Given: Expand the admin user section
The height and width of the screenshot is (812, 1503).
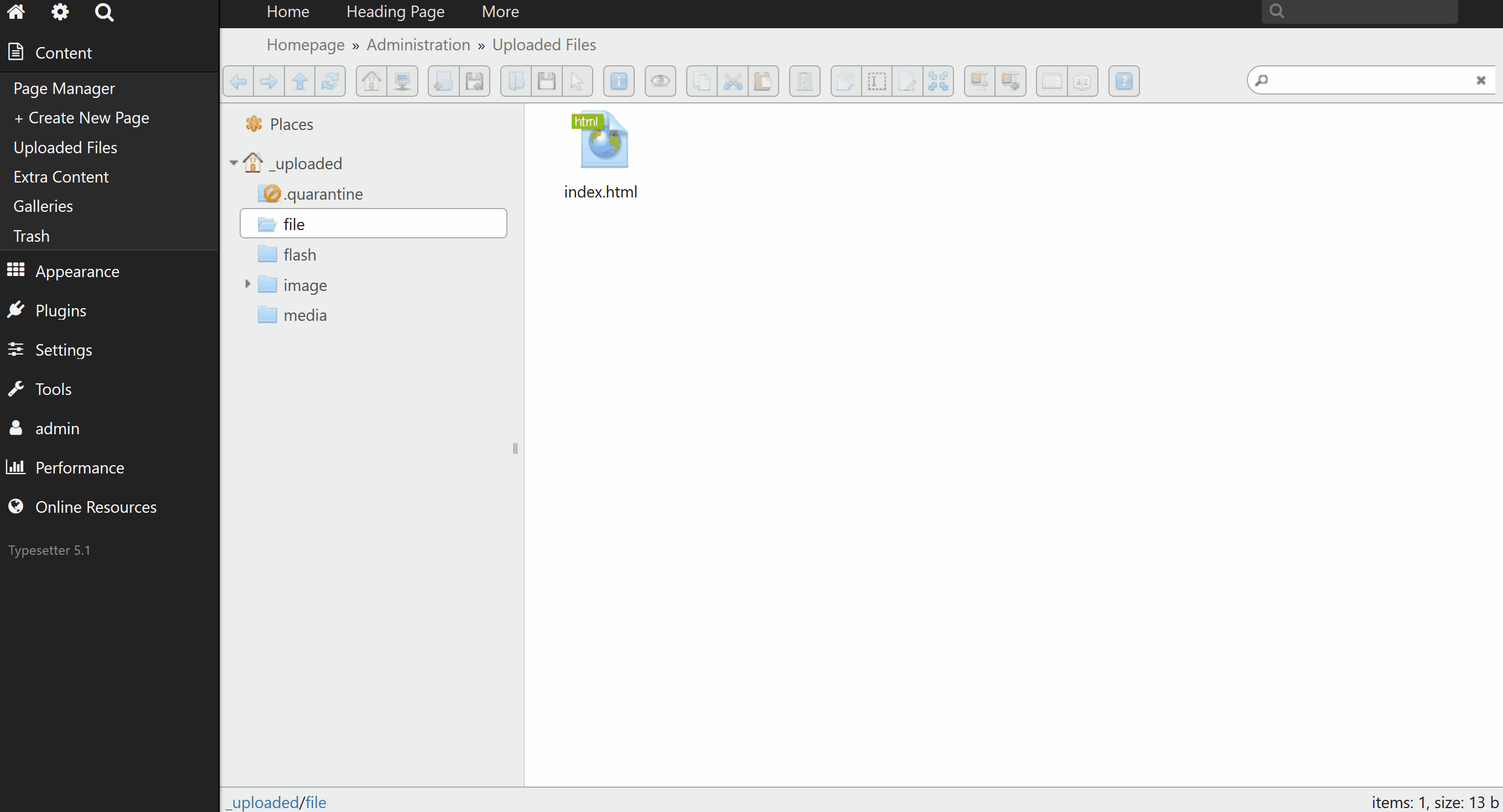Looking at the screenshot, I should point(109,428).
